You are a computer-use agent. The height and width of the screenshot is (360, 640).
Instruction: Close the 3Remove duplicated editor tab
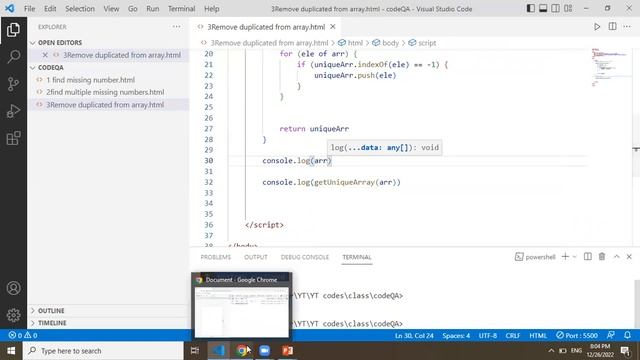pos(333,27)
